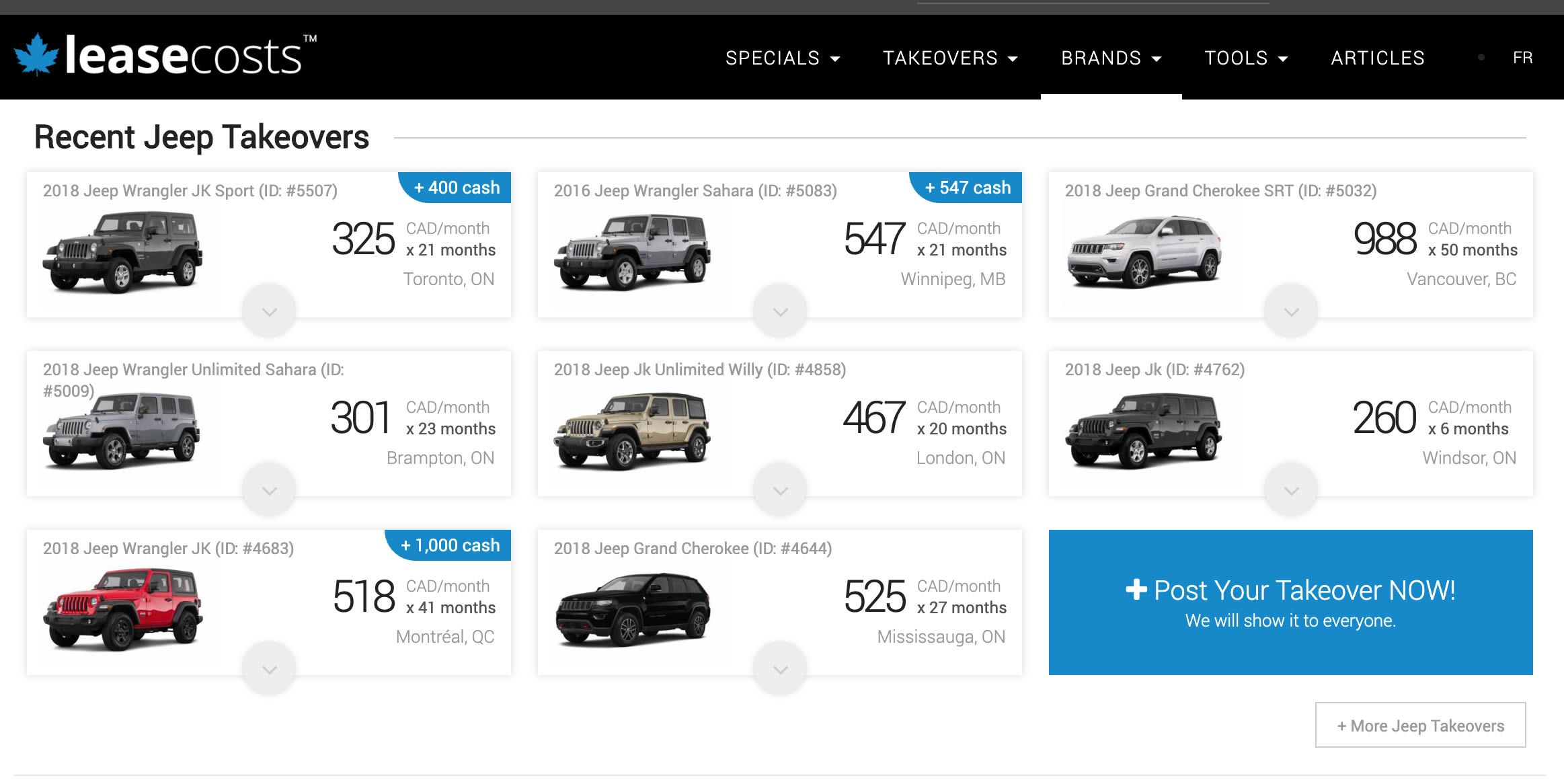Click the + More Jeep Takeovers button
The height and width of the screenshot is (784, 1564).
[1420, 725]
